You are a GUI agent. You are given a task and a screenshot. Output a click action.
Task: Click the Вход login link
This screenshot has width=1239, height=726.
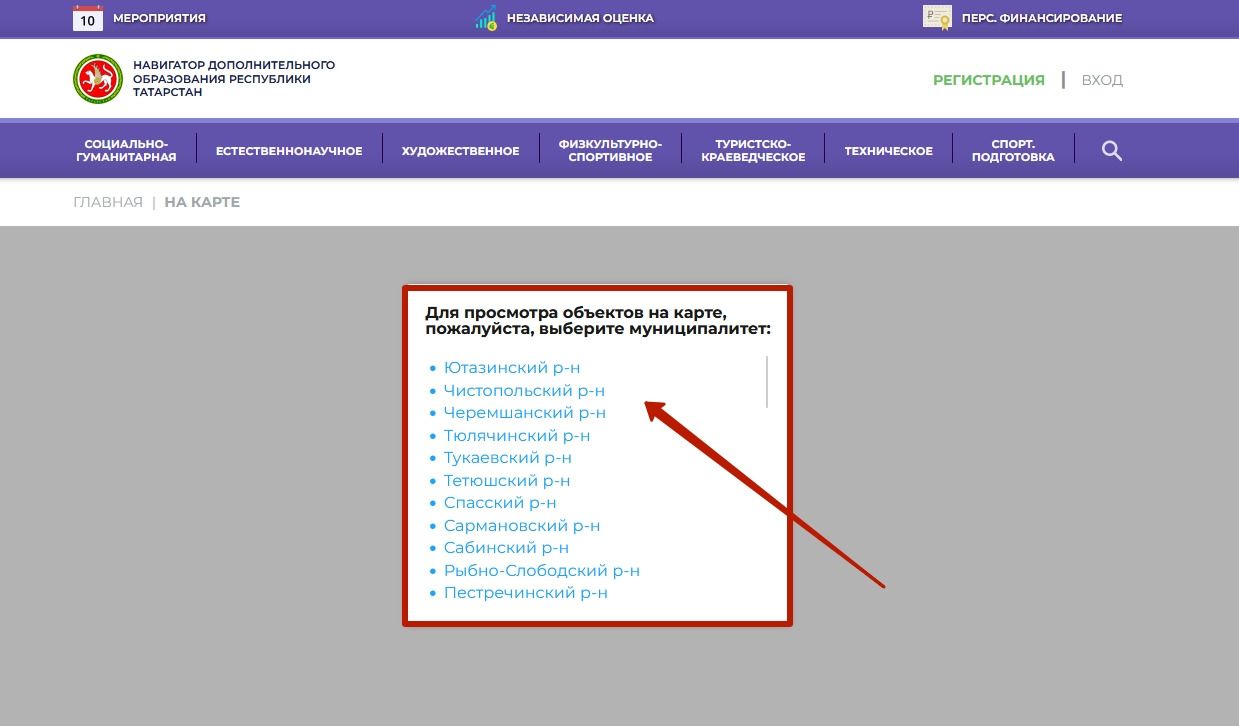(1102, 80)
